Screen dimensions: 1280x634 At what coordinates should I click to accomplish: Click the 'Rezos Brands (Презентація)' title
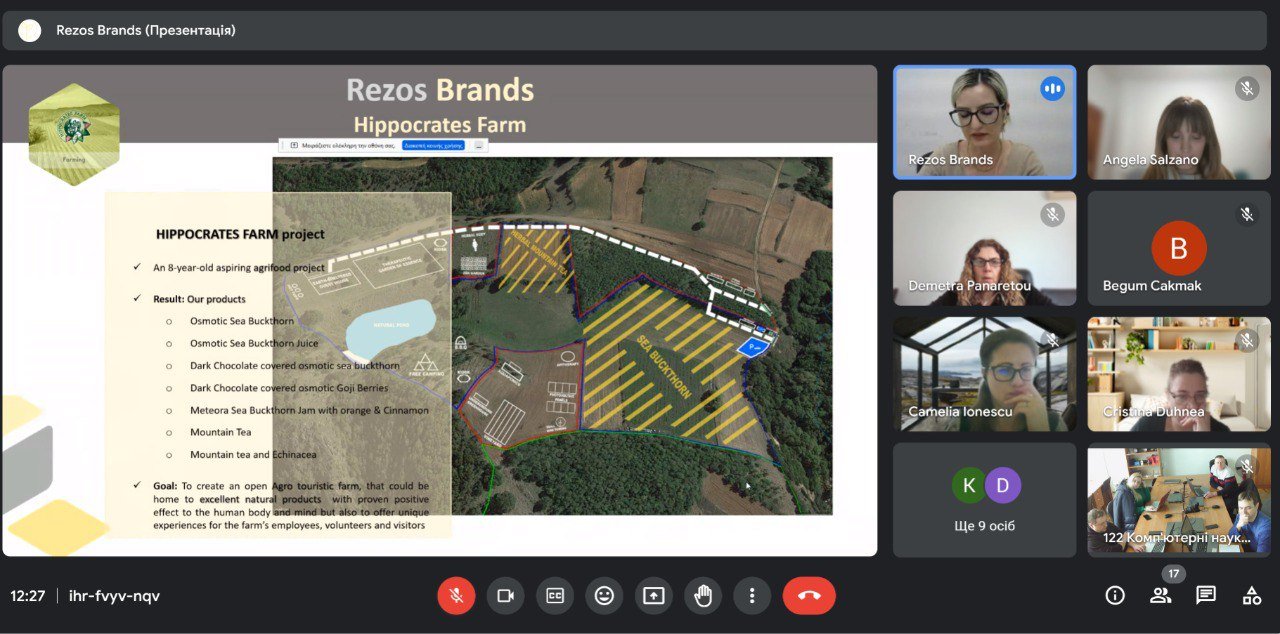click(x=146, y=30)
